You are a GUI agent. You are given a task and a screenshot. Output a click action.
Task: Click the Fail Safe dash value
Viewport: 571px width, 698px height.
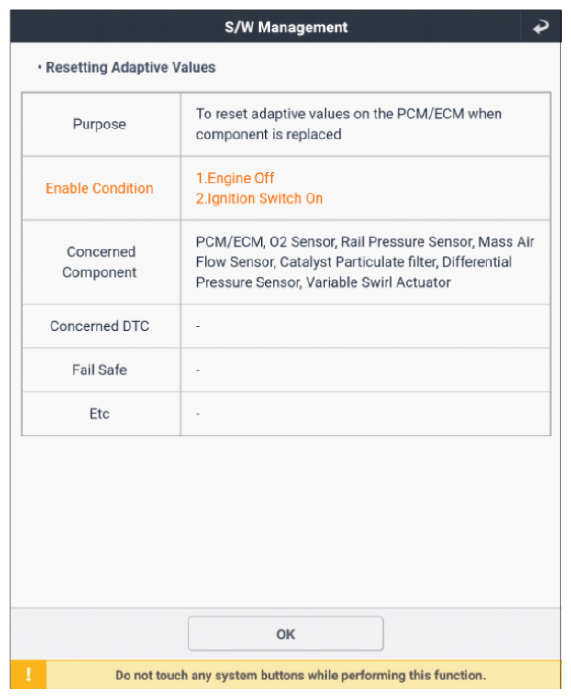coord(198,370)
